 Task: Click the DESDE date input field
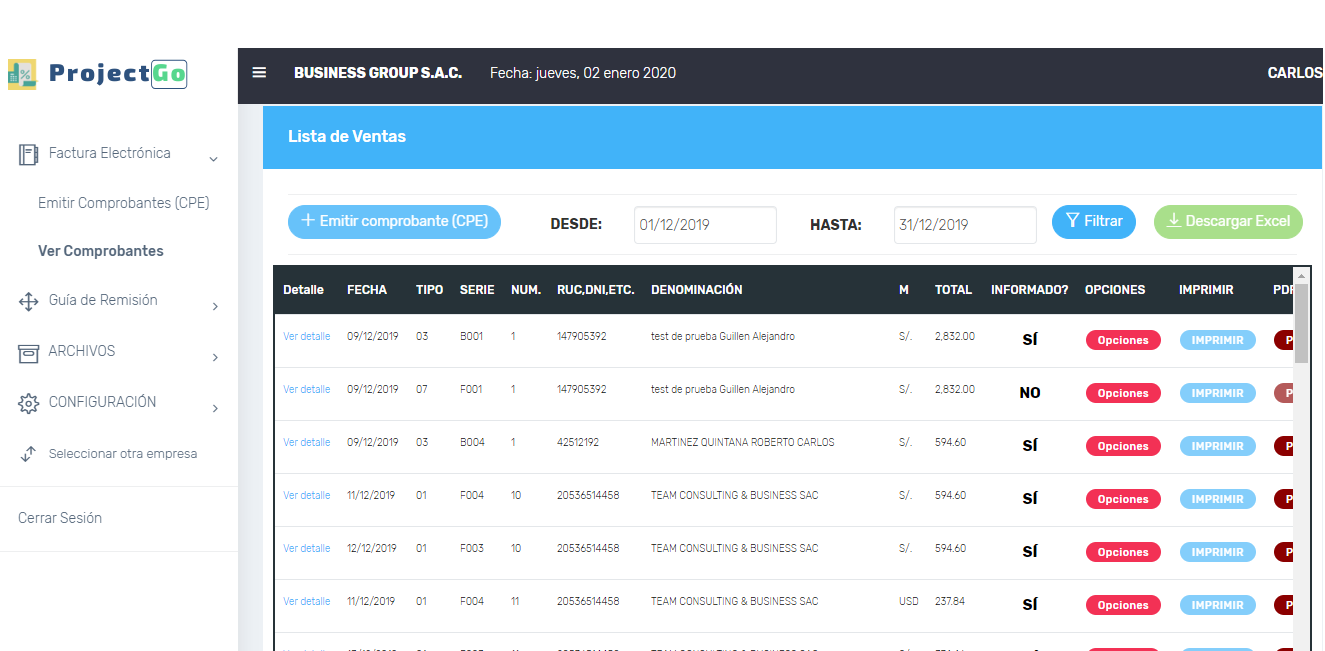tap(705, 225)
